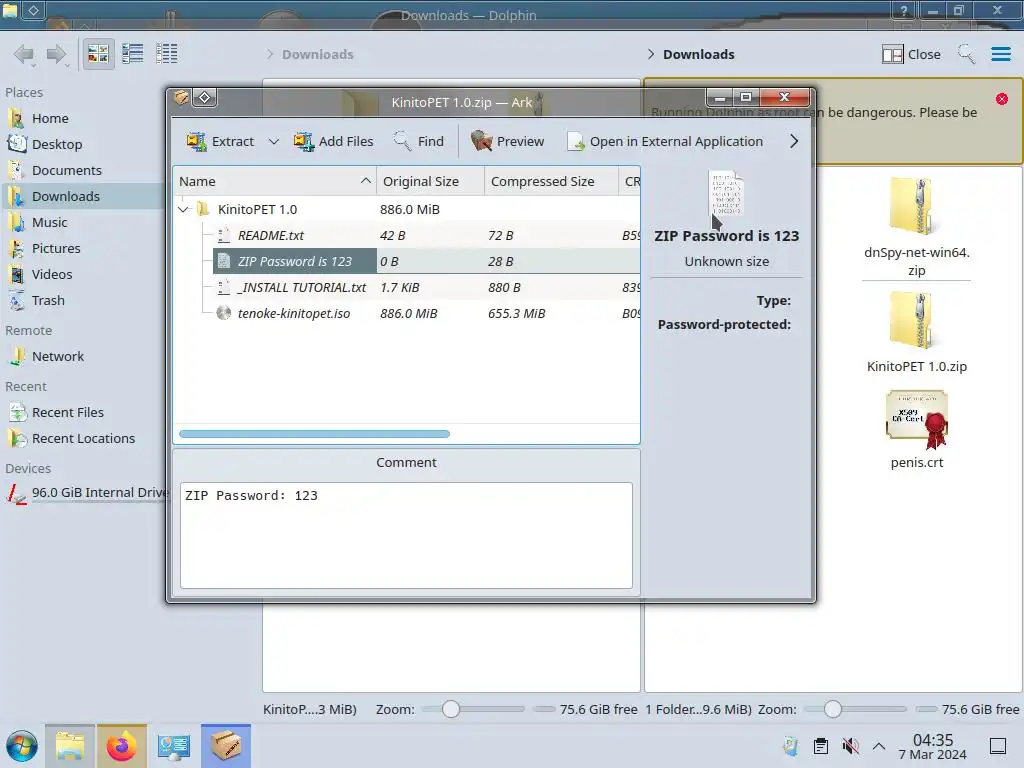Open system settings taskbar icon
Screen dimensions: 1024x768
point(173,746)
